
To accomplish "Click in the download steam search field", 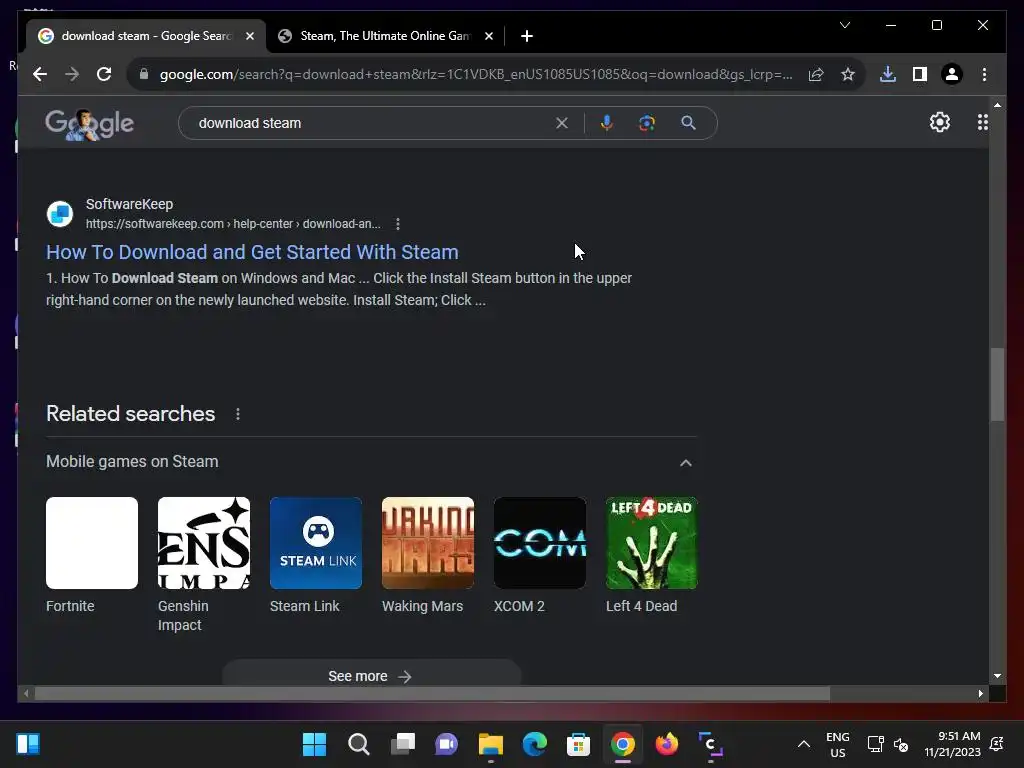I will coord(372,123).
